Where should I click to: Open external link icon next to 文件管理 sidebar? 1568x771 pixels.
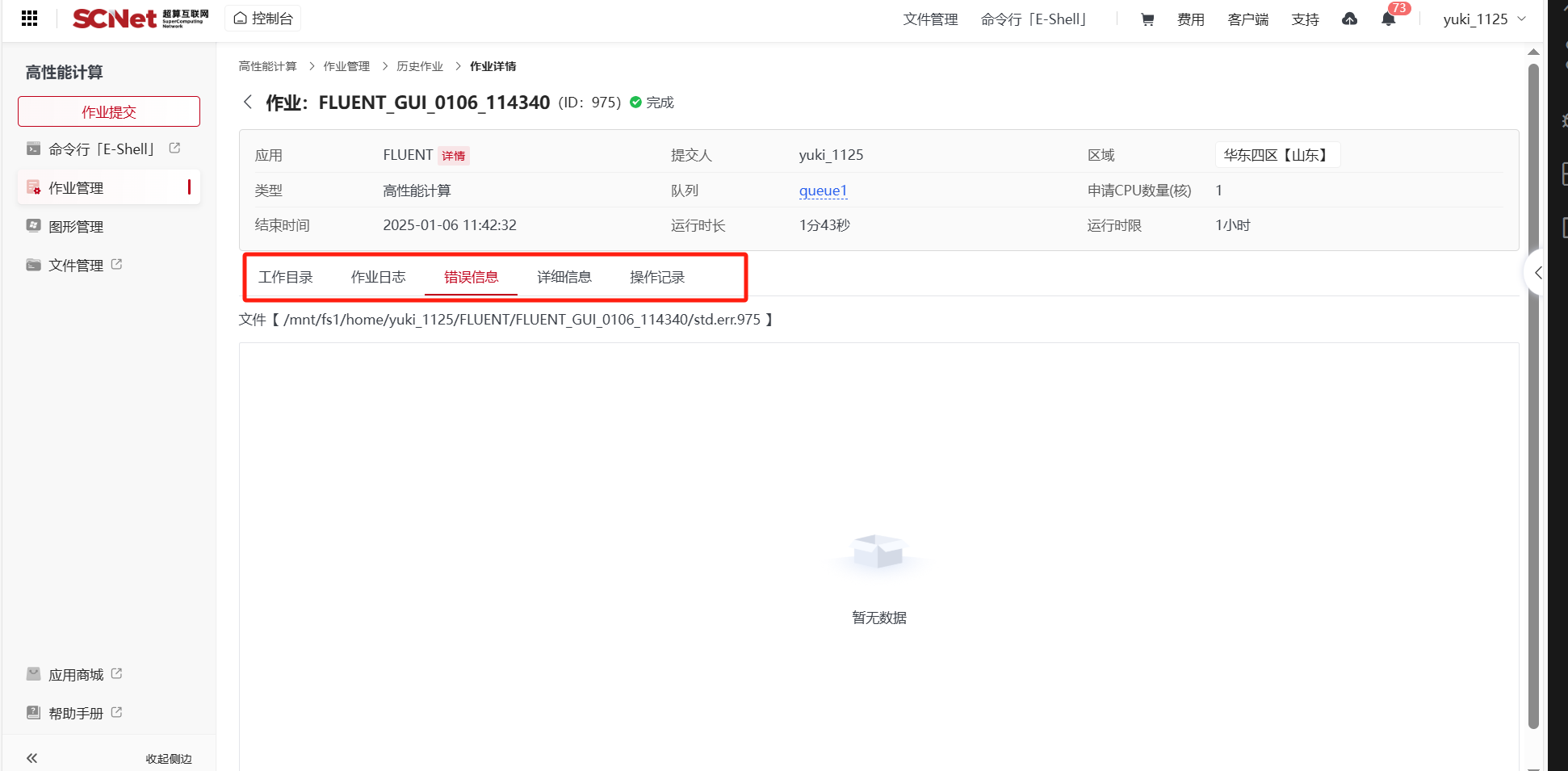(x=117, y=264)
